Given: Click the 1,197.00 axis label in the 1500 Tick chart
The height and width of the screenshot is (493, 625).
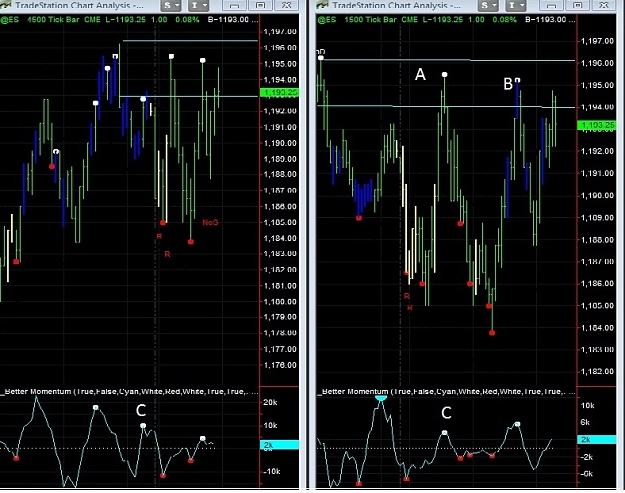Looking at the screenshot, I should 597,41.
